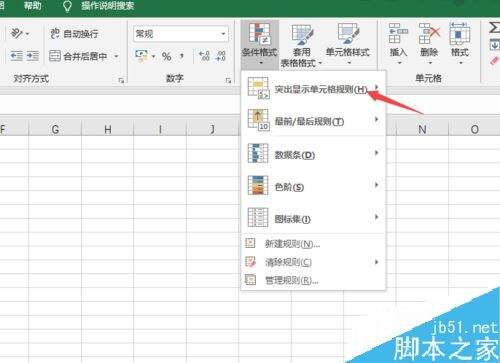The width and height of the screenshot is (500, 363).
Task: Select column J header
Action: pyautogui.click(x=213, y=129)
